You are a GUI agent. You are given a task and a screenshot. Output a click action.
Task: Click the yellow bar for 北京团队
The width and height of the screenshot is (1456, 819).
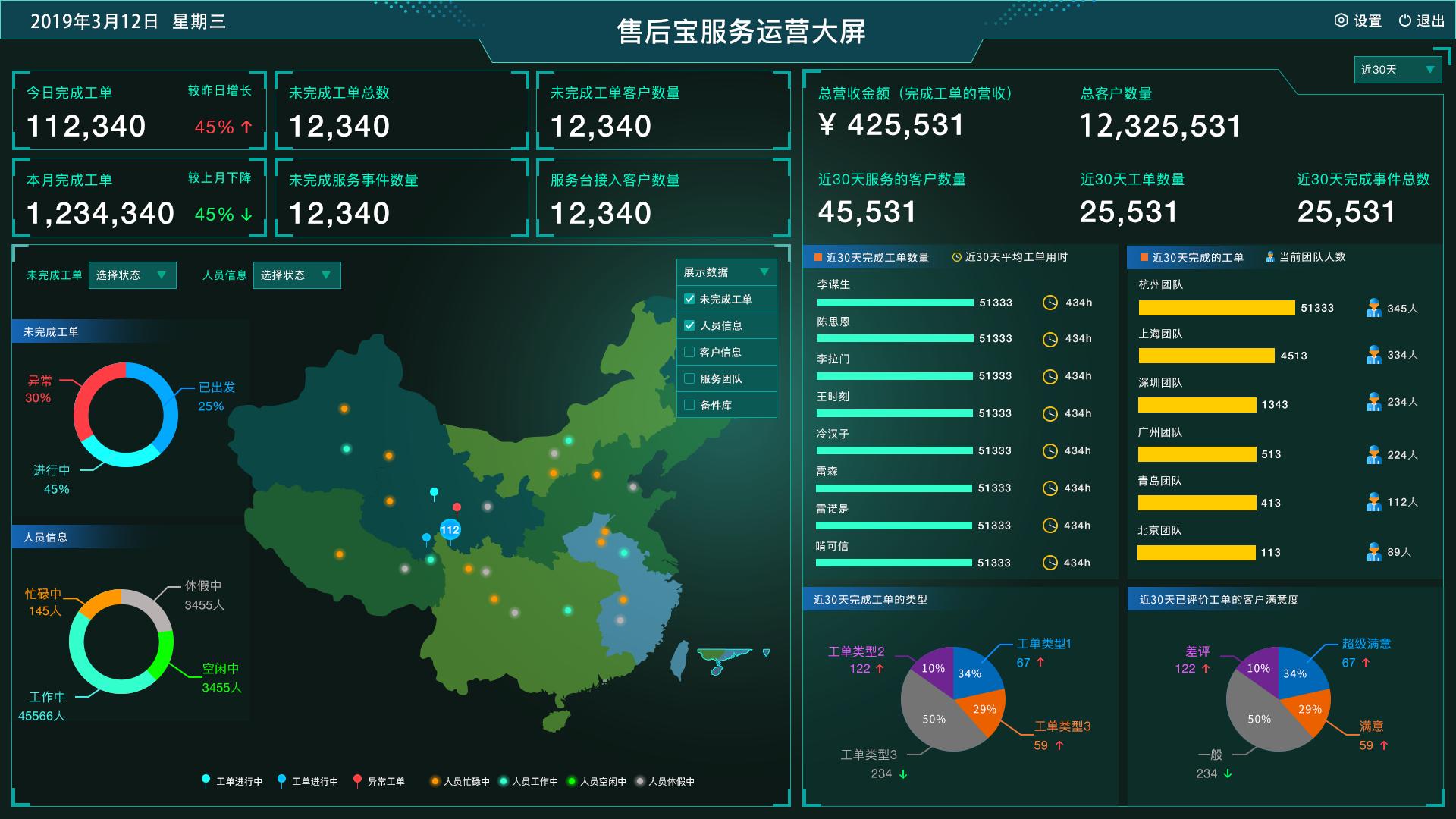[1197, 553]
